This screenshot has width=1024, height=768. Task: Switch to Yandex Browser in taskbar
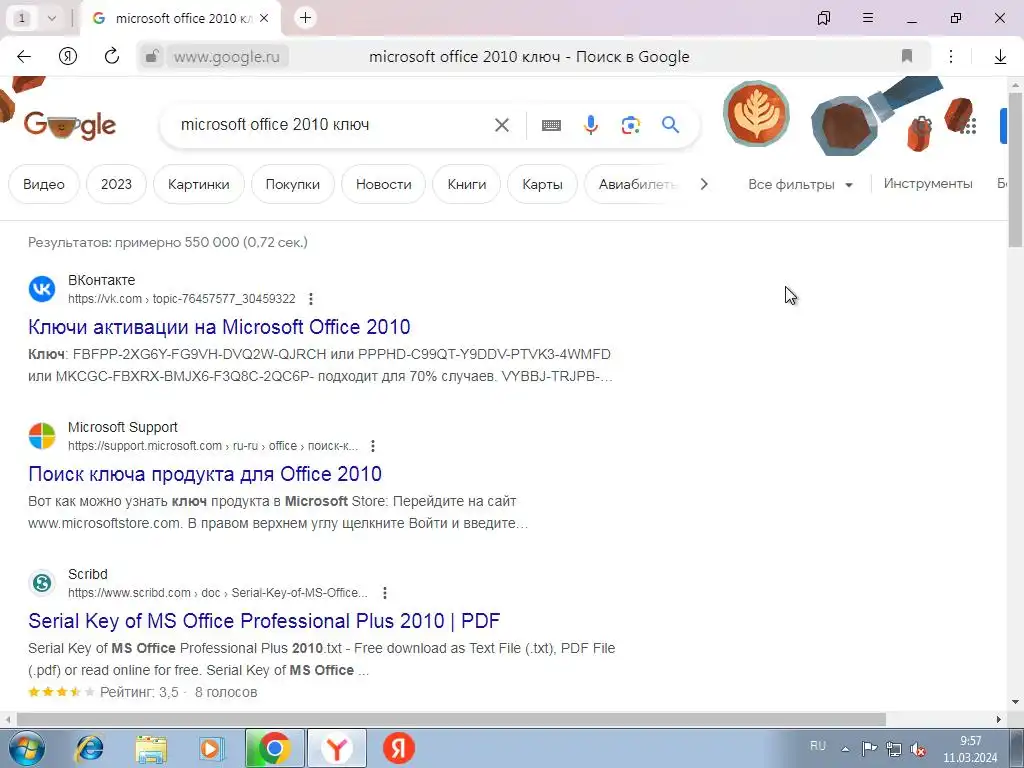[x=337, y=748]
